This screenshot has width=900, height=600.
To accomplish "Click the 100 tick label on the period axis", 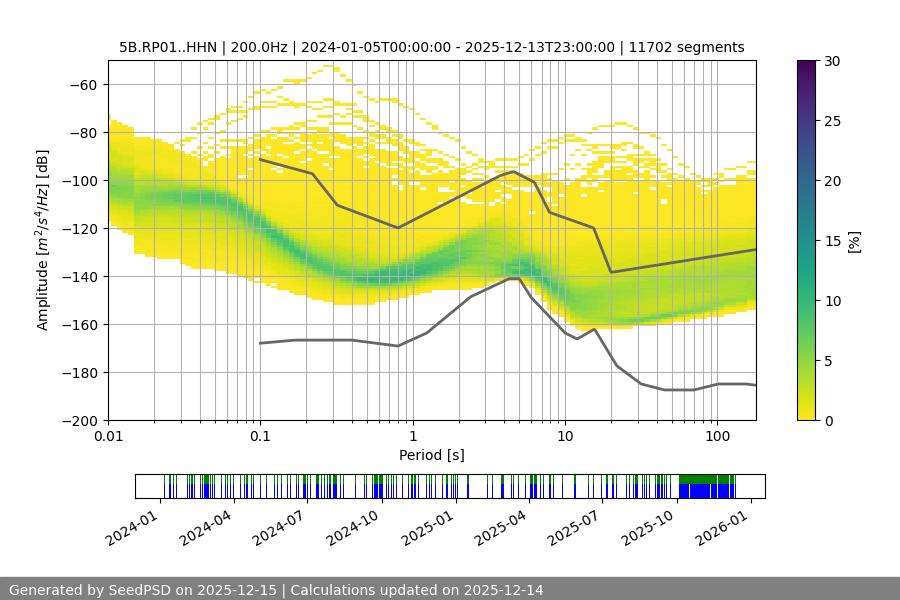I will (x=716, y=436).
